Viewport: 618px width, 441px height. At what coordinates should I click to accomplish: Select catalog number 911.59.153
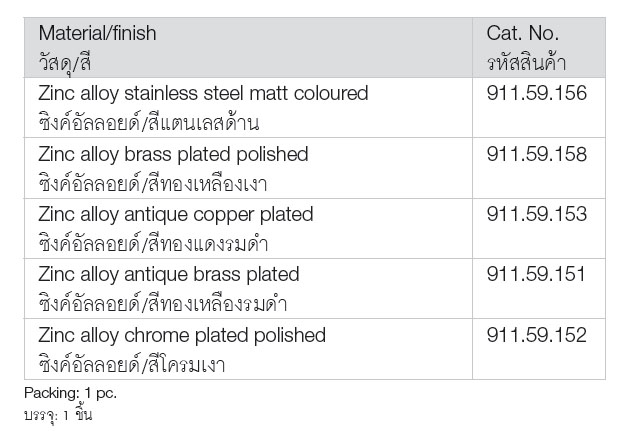(536, 214)
